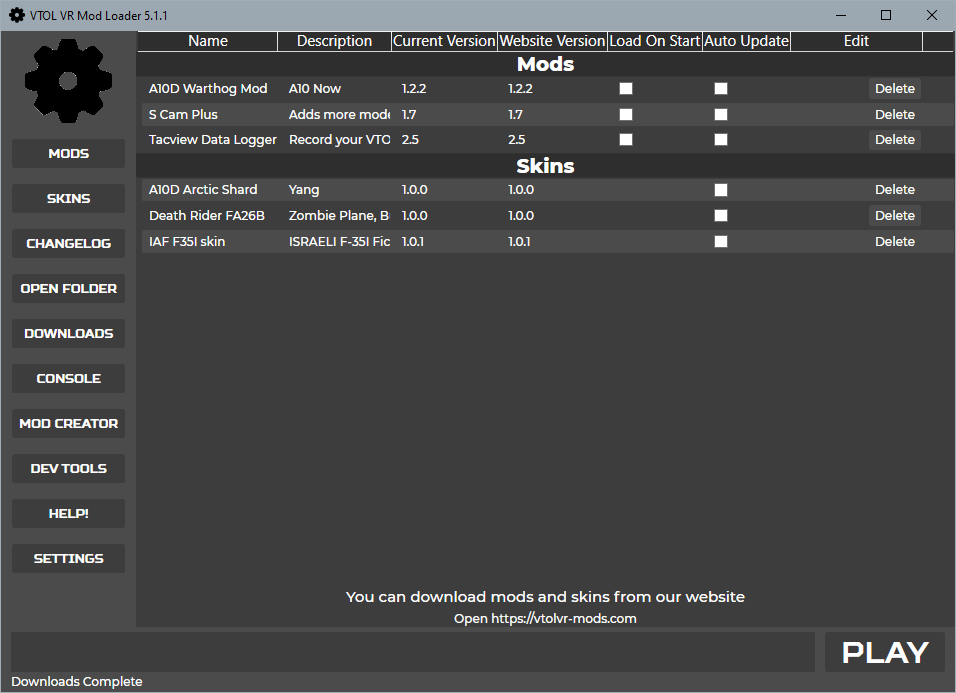Click the Load On Start column header
This screenshot has height=693, width=956.
655,41
